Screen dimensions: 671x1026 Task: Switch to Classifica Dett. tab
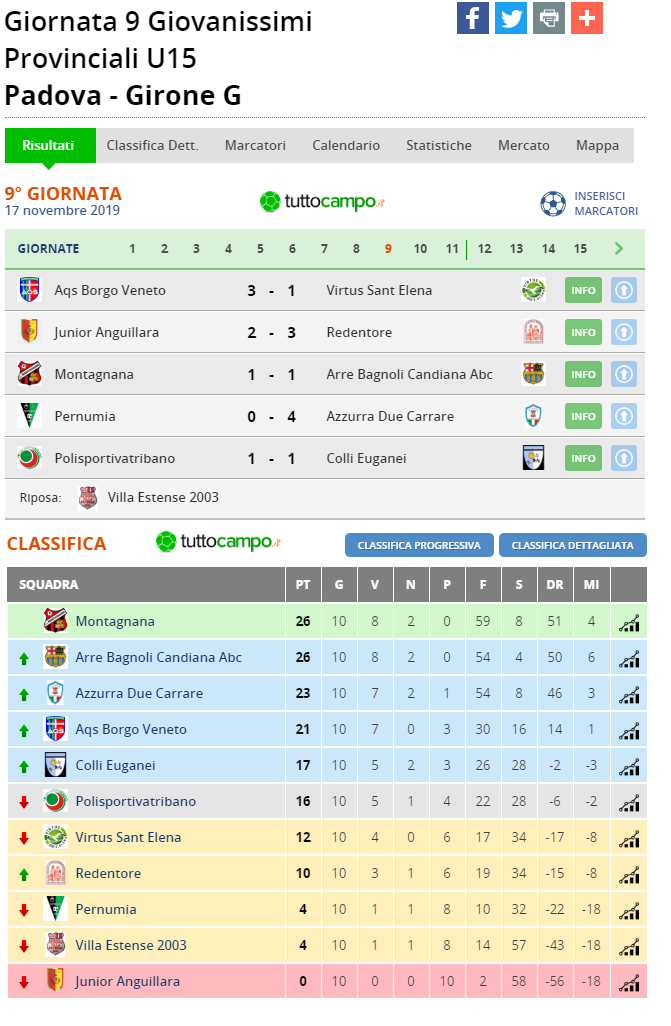153,145
